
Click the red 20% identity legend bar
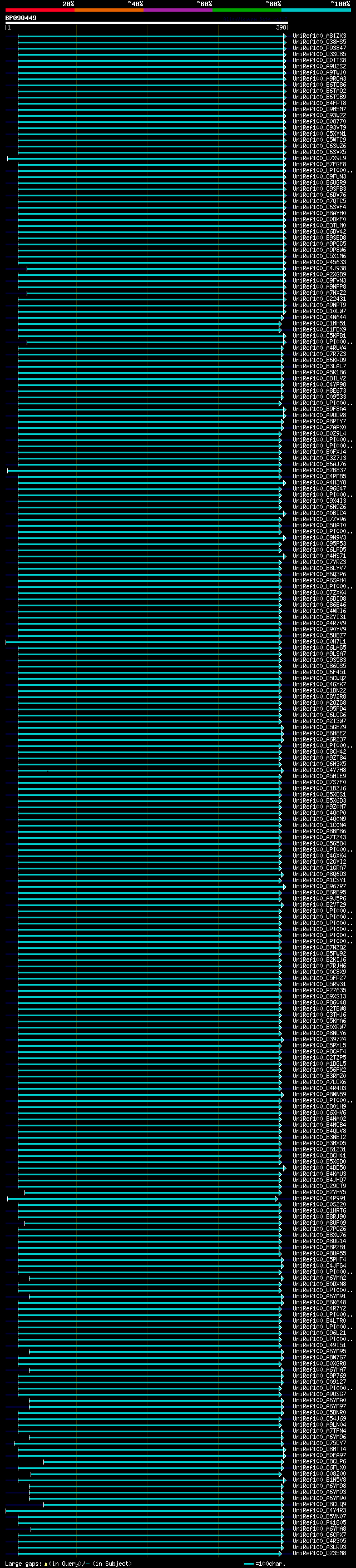[40, 10]
